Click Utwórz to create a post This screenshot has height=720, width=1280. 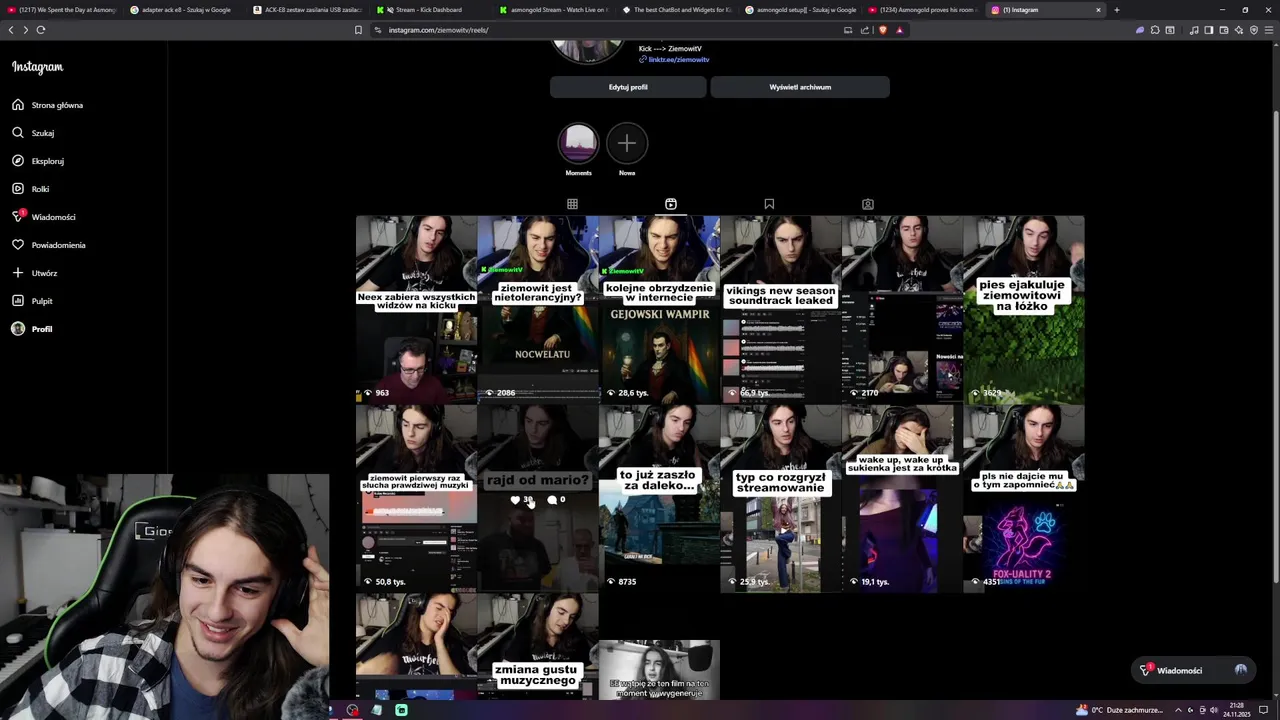coord(35,273)
